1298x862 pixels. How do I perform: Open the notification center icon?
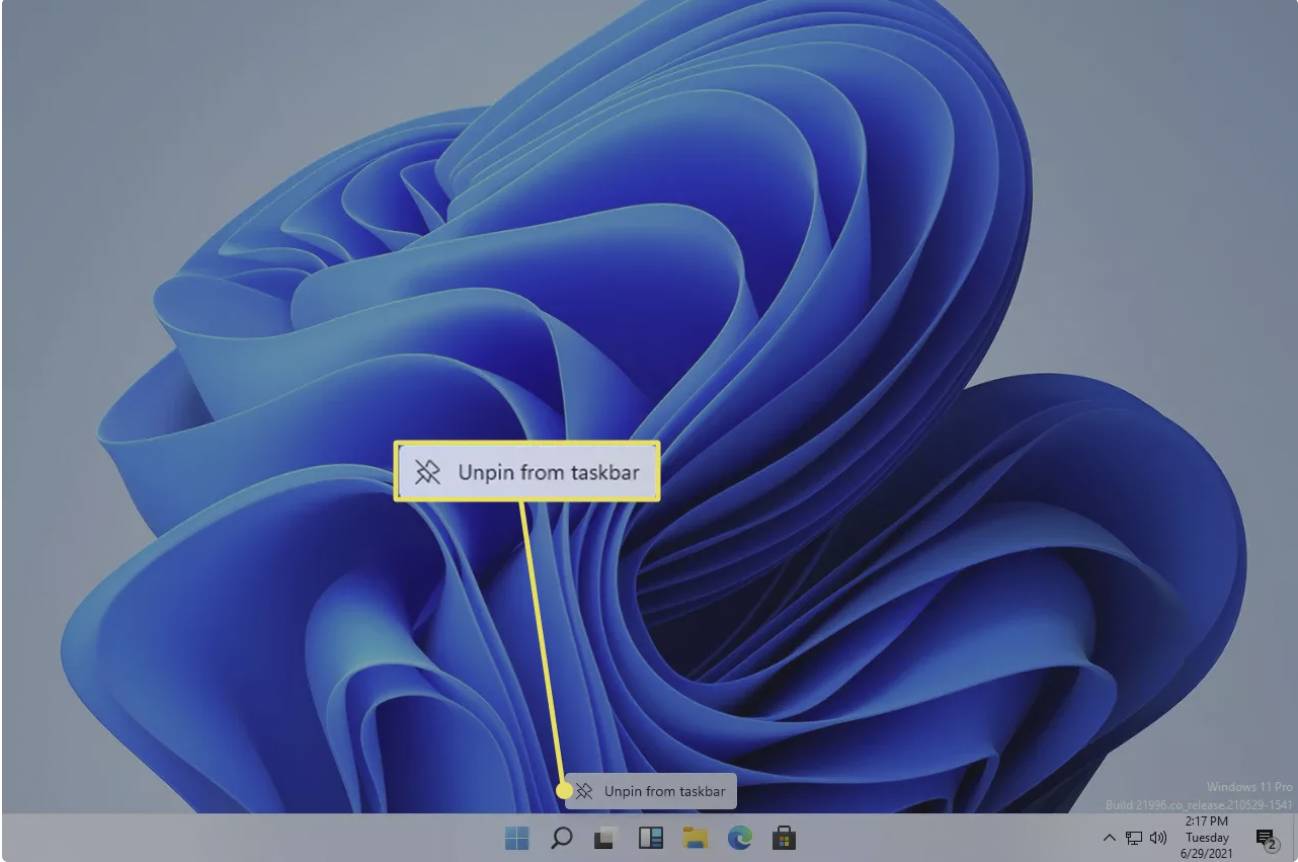1266,838
